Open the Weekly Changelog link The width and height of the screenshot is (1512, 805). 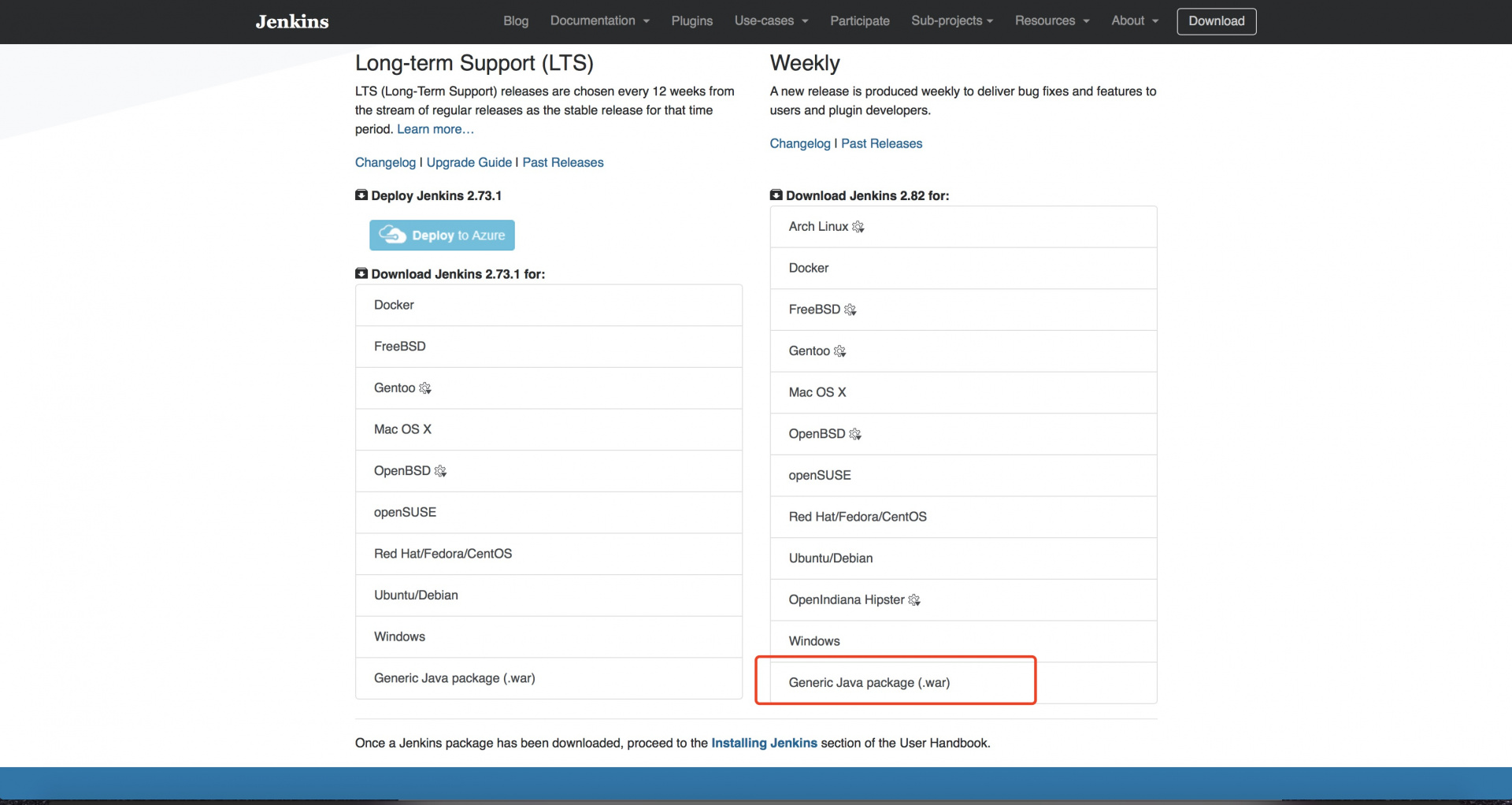tap(800, 143)
